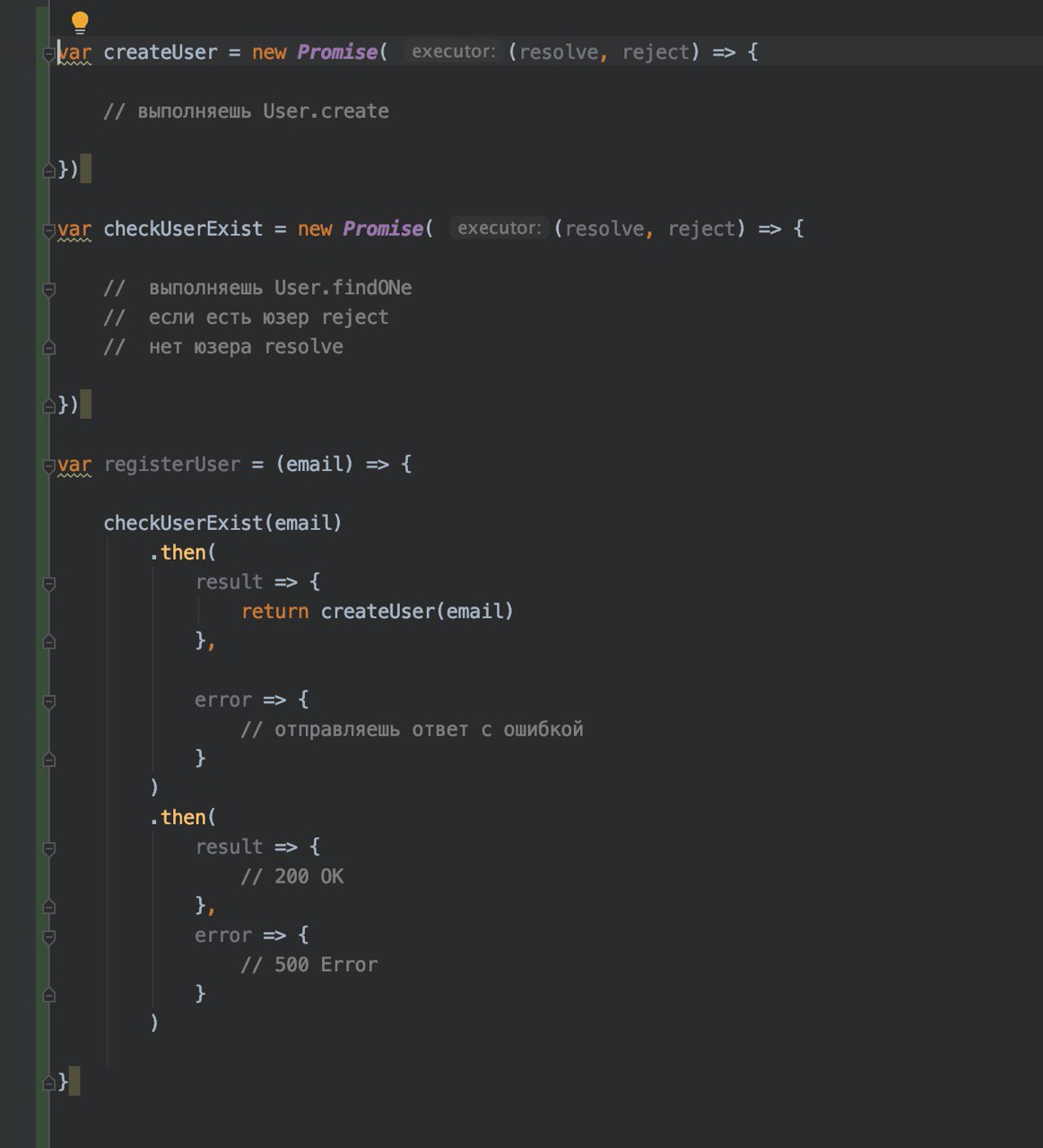The height and width of the screenshot is (1148, 1043).
Task: Click 'registerUser' variable name
Action: 172,465
